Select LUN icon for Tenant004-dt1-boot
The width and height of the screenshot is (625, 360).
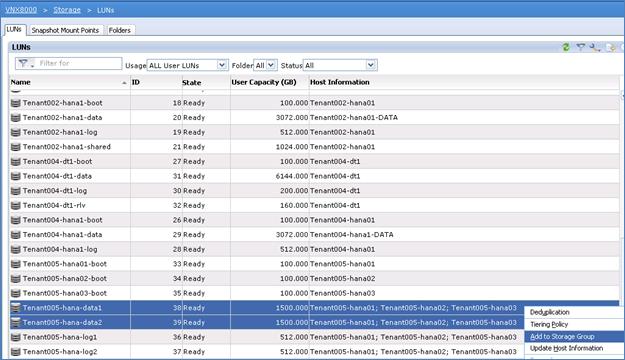tap(16, 161)
